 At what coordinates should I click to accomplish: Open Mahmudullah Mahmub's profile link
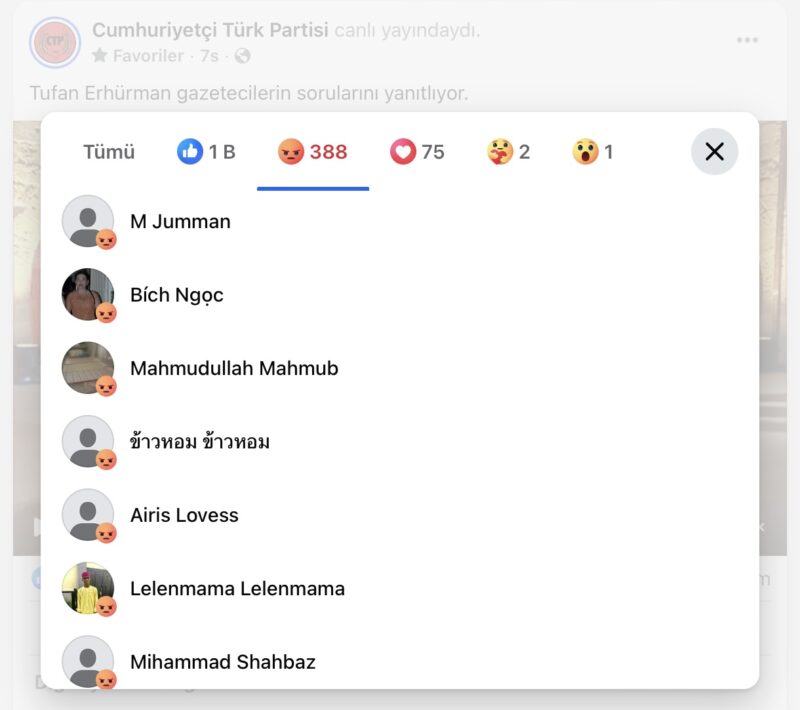coord(234,368)
